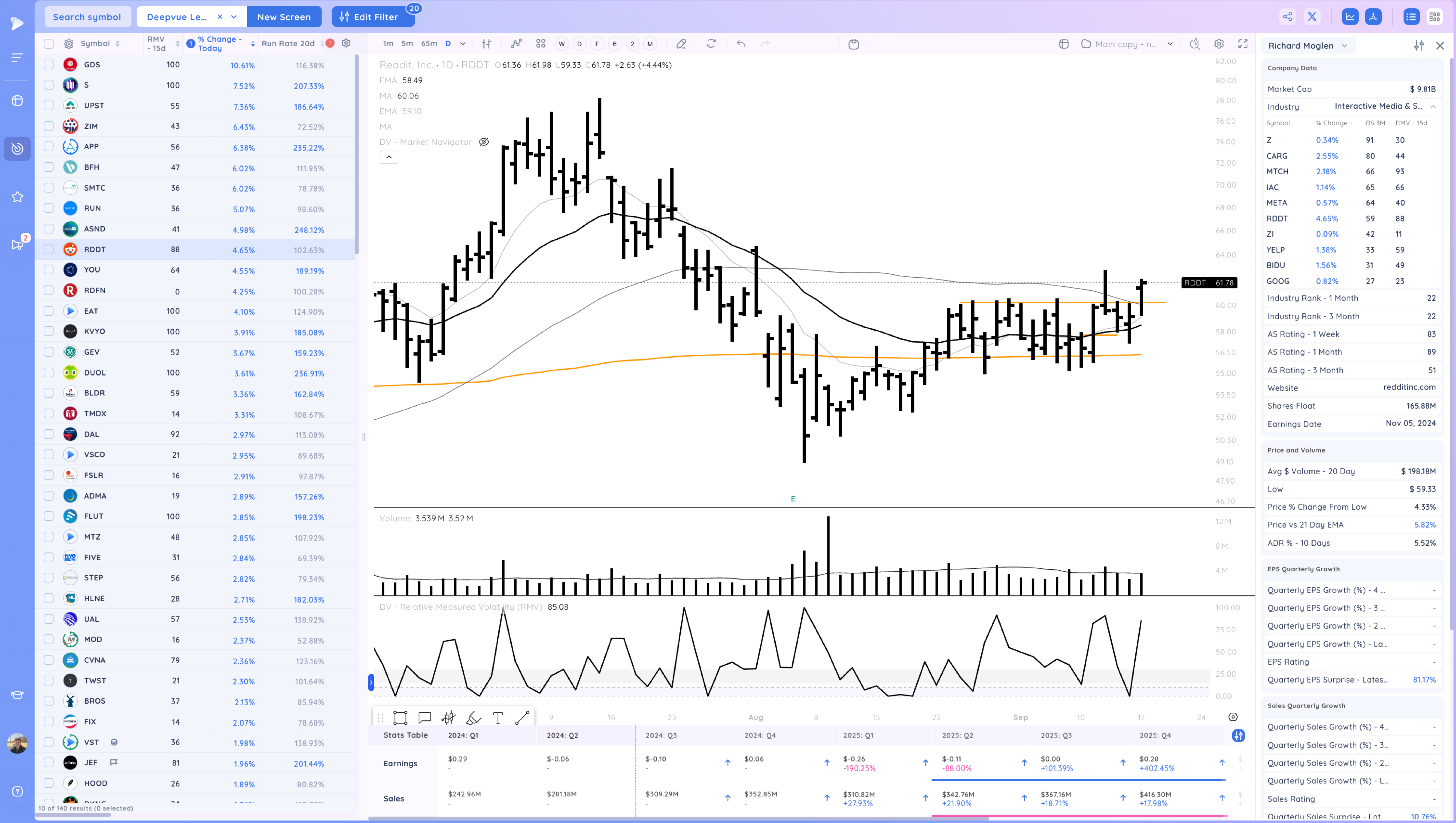Collapse the indicator legend chevron
The width and height of the screenshot is (1456, 823).
[x=388, y=157]
